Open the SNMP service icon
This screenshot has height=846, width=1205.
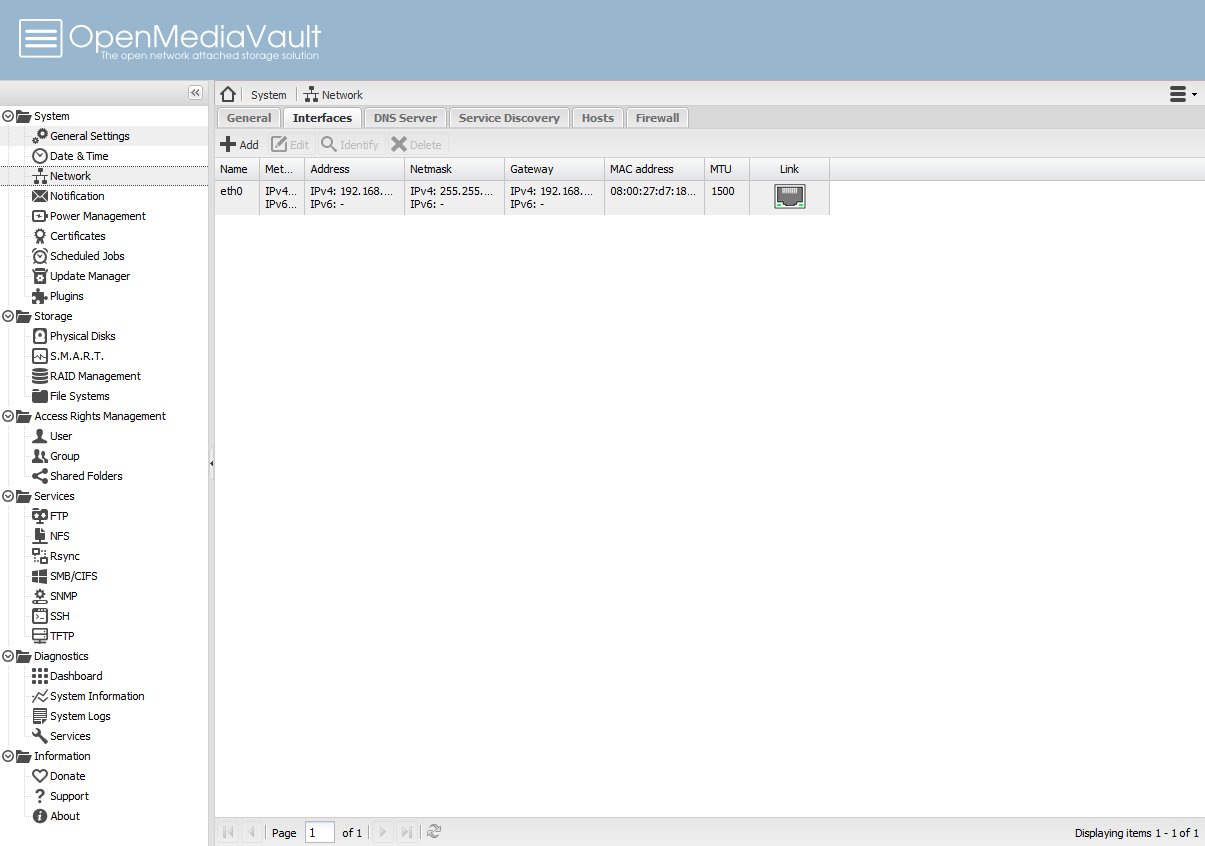[40, 596]
